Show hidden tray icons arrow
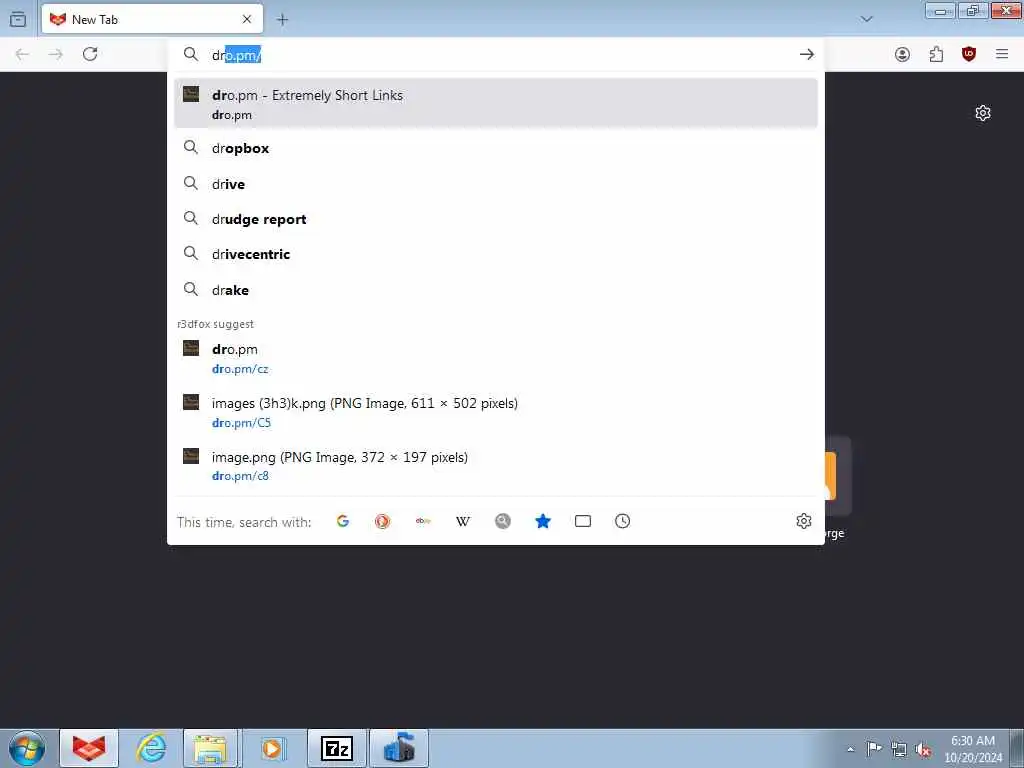 click(x=850, y=749)
